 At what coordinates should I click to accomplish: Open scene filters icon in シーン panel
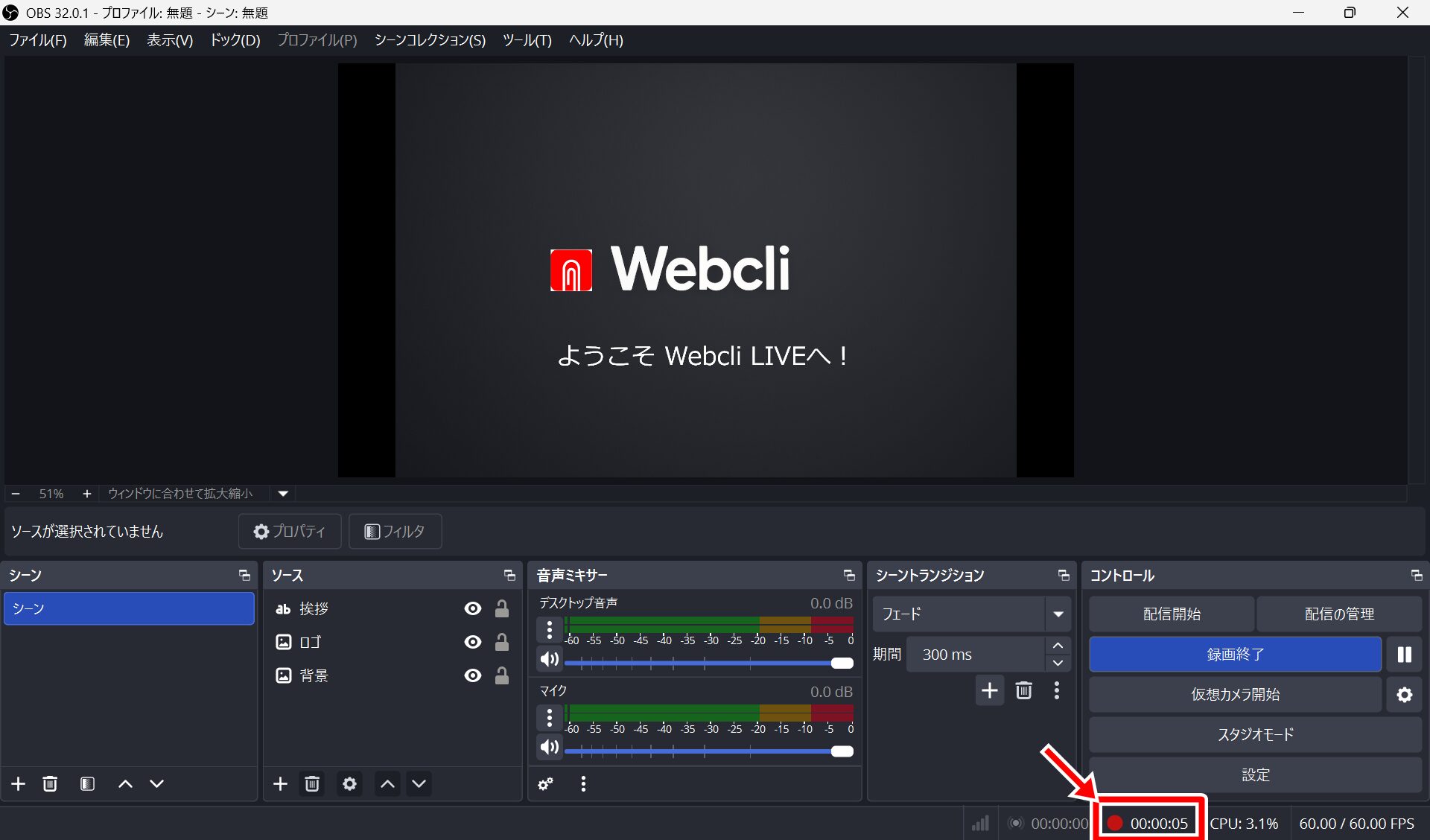point(87,783)
